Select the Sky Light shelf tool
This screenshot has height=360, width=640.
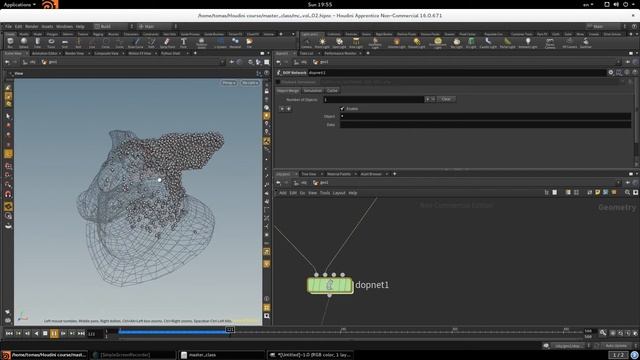point(456,42)
